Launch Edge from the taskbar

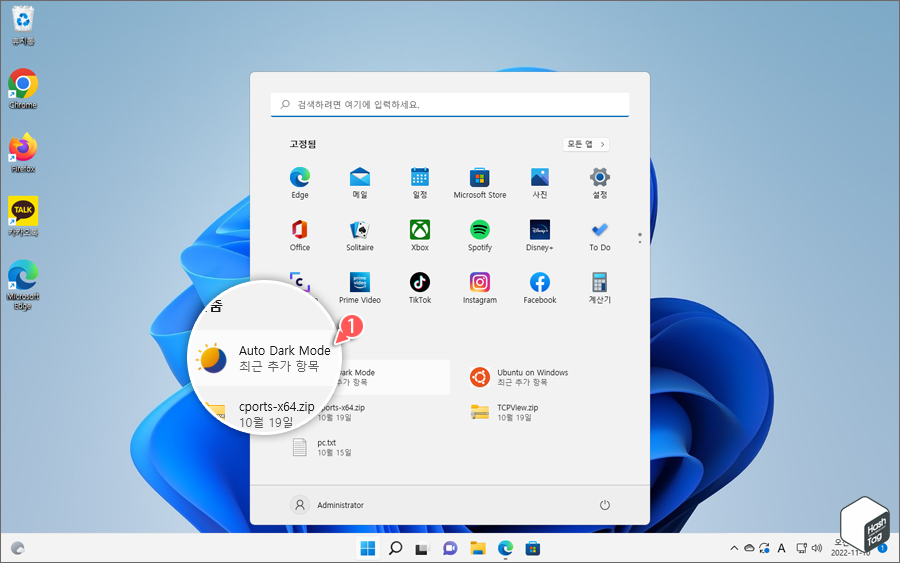[505, 549]
